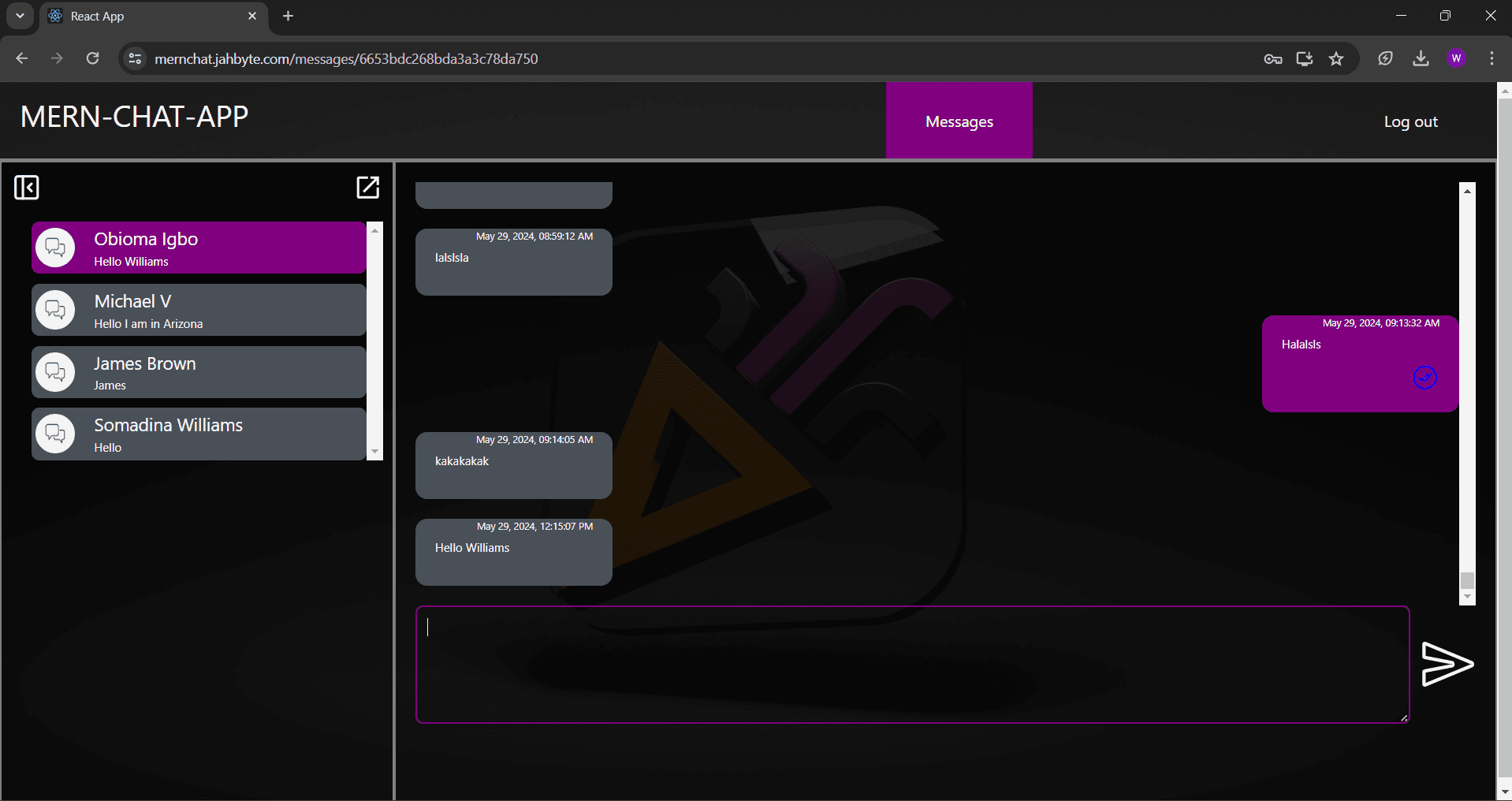Click contacts list scrollbar down arrow
Image resolution: width=1512 pixels, height=801 pixels.
tap(374, 452)
